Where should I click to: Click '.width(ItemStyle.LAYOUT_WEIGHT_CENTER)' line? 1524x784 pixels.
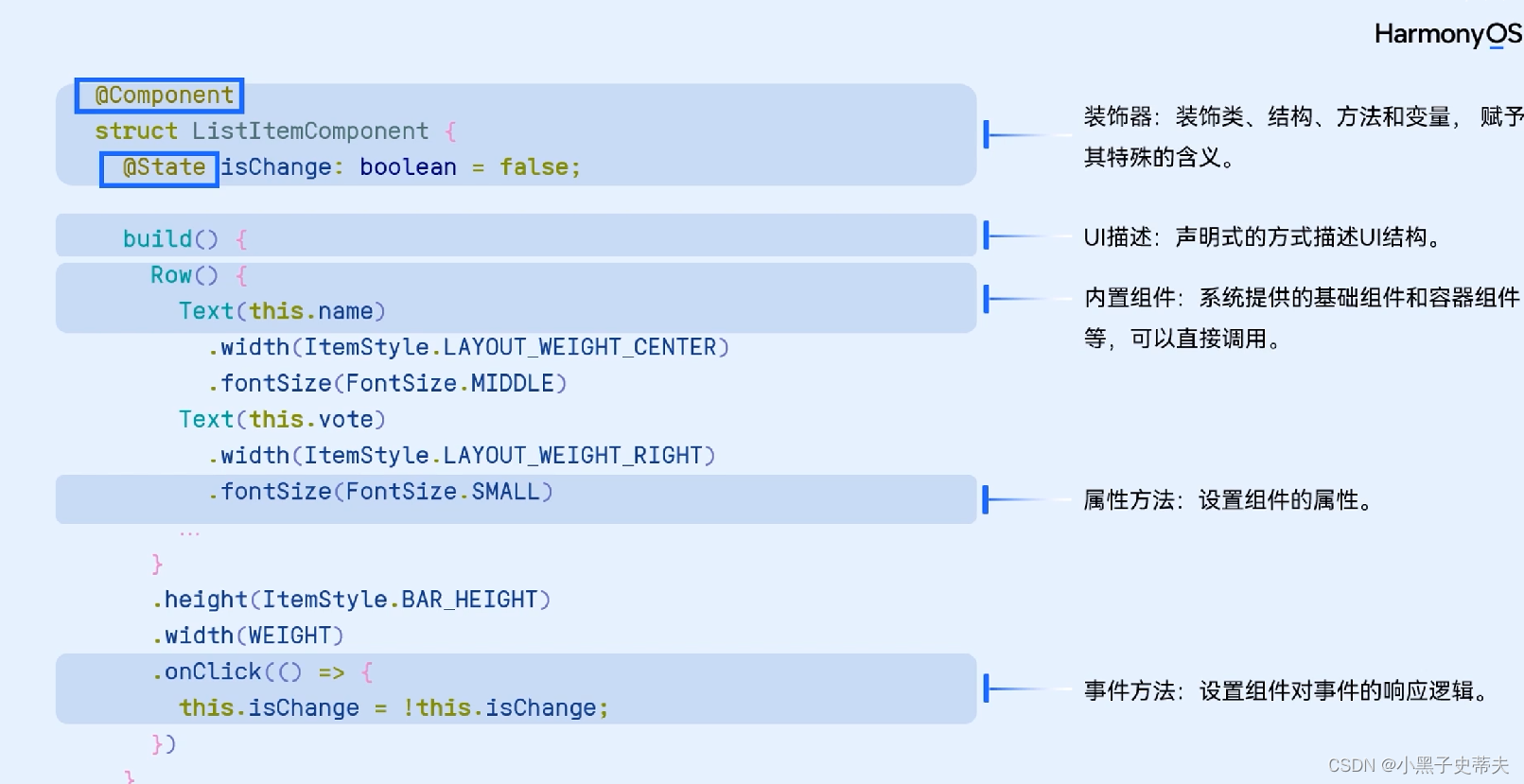point(468,347)
